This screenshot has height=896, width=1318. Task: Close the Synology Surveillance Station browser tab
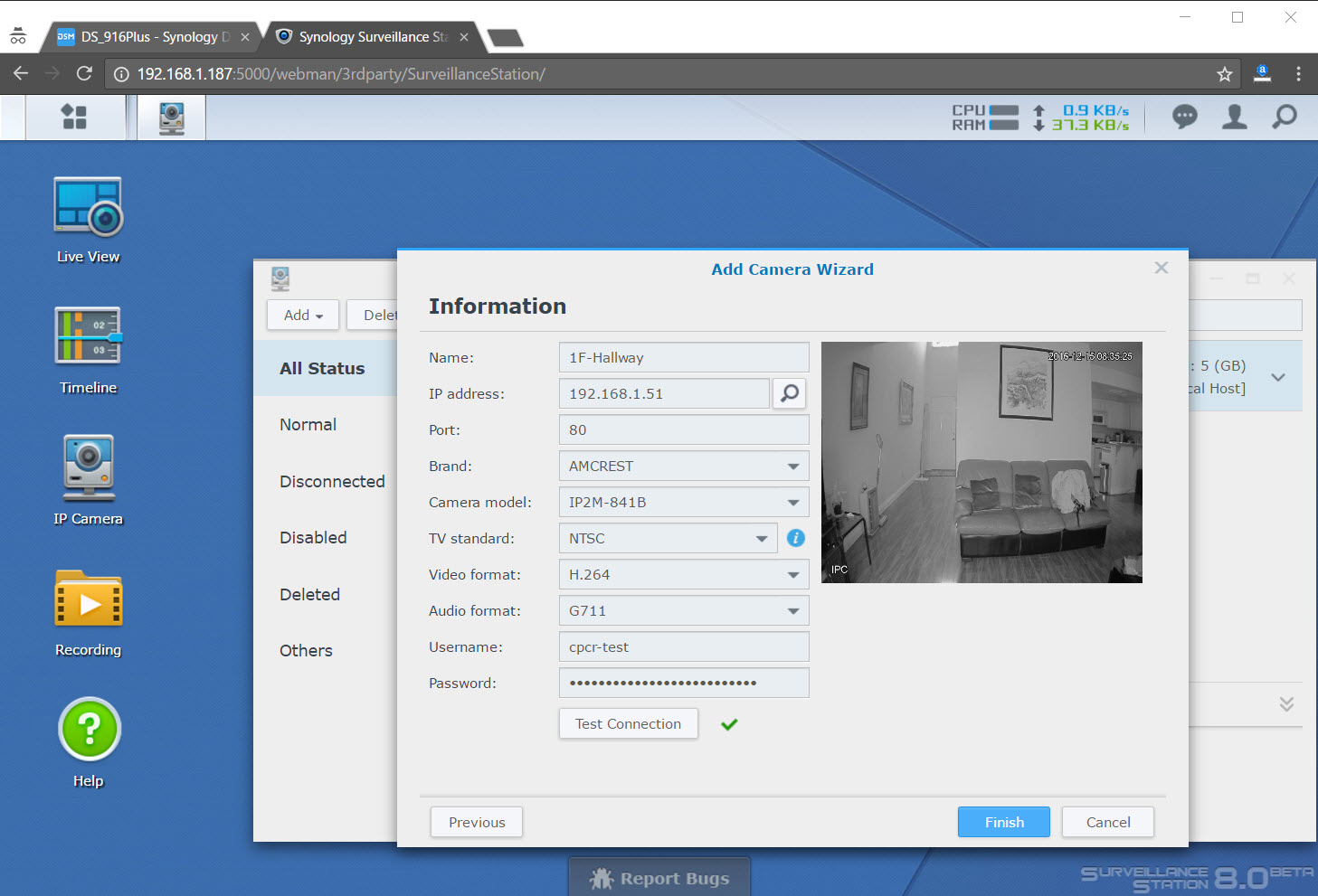(464, 37)
